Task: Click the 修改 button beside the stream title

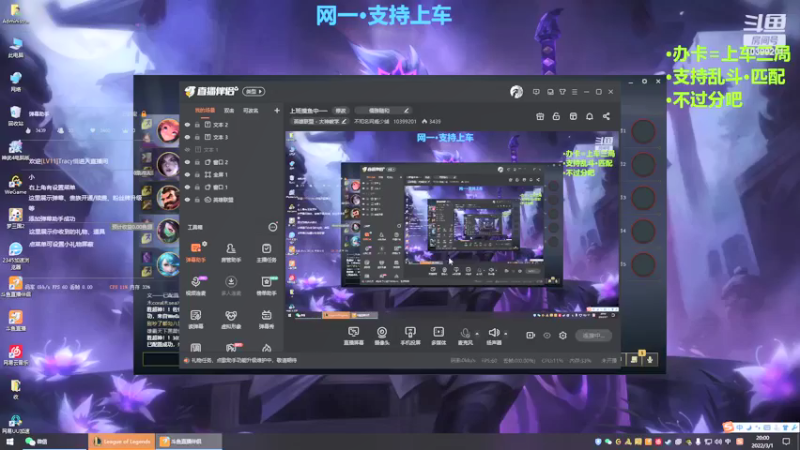Action: point(340,110)
